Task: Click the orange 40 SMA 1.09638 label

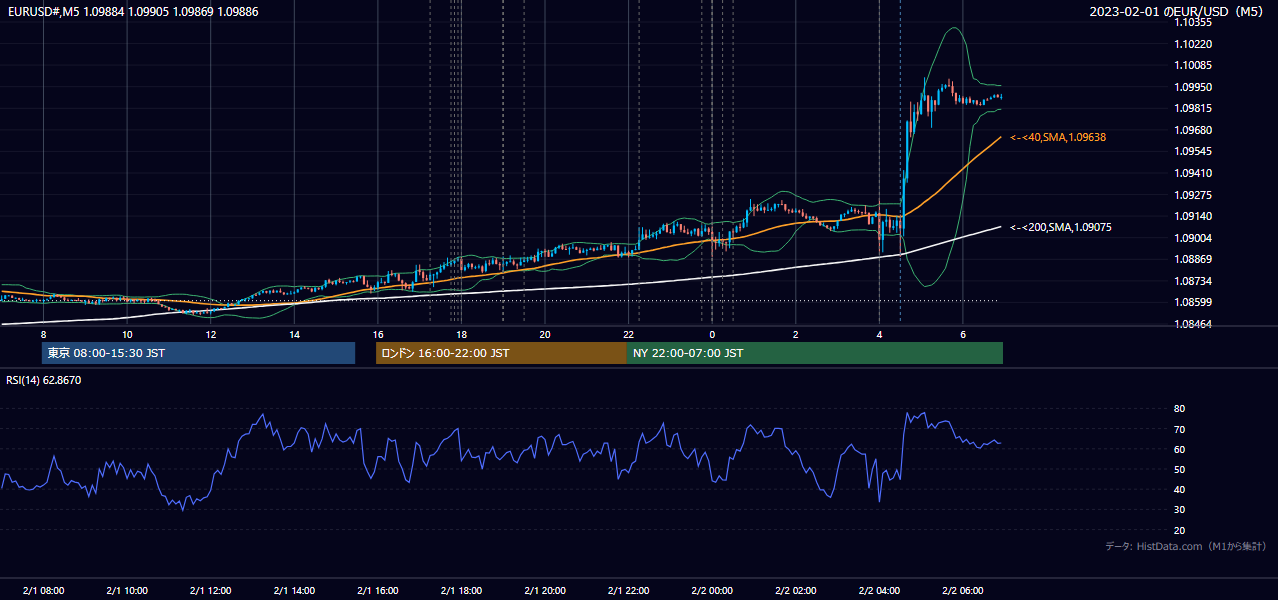Action: pyautogui.click(x=1058, y=137)
